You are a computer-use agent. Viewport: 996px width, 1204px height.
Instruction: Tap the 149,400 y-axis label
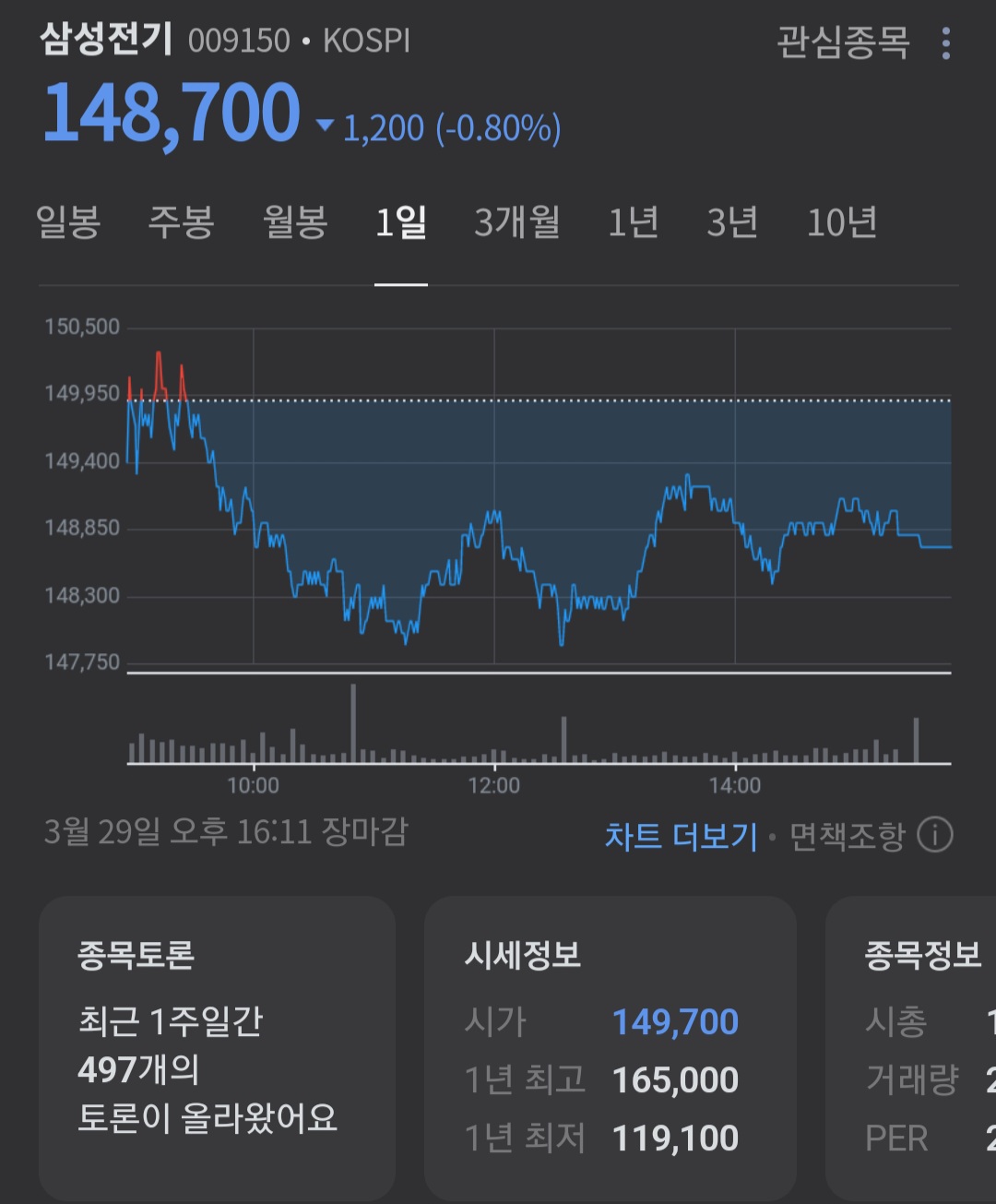(x=82, y=461)
